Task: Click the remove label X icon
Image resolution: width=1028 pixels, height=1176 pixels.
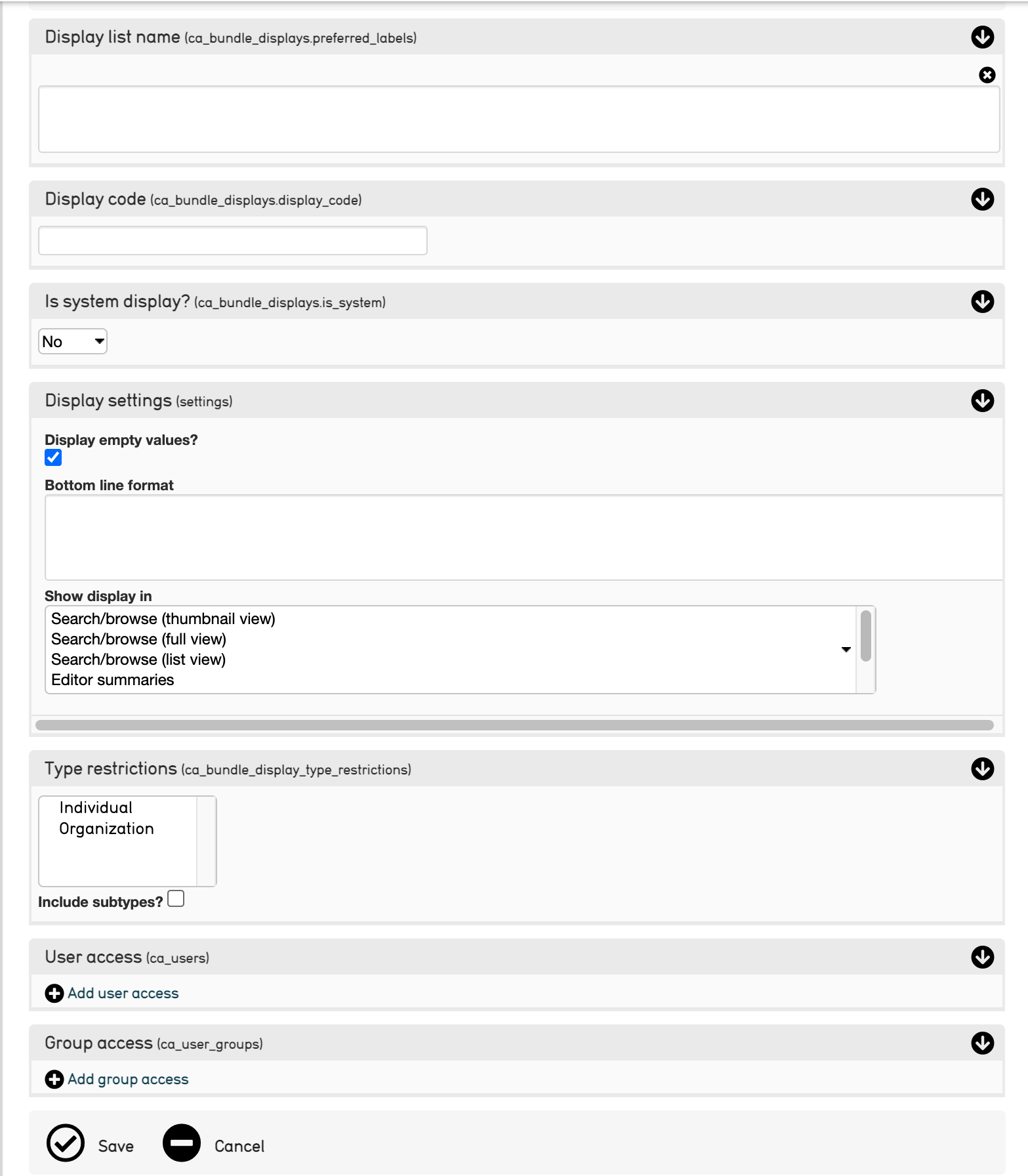Action: (x=987, y=75)
